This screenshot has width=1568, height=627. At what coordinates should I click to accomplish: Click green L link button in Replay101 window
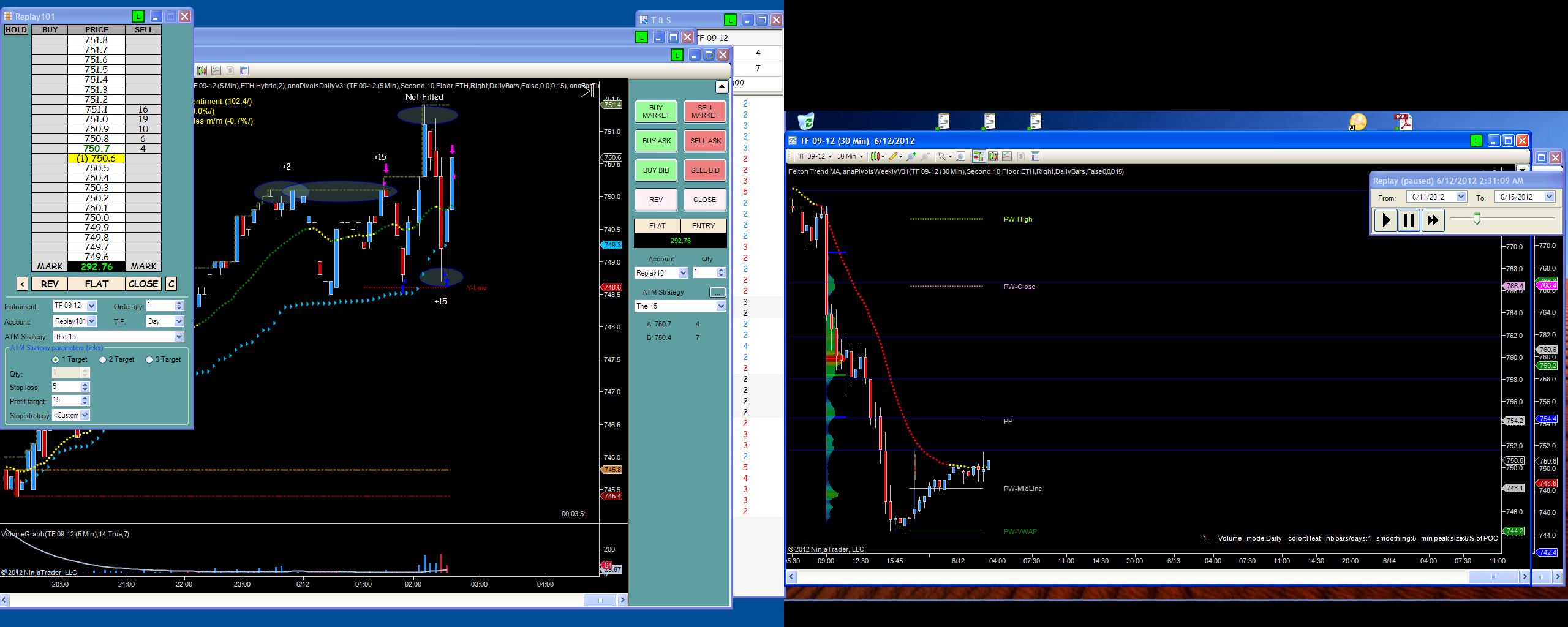click(x=138, y=17)
